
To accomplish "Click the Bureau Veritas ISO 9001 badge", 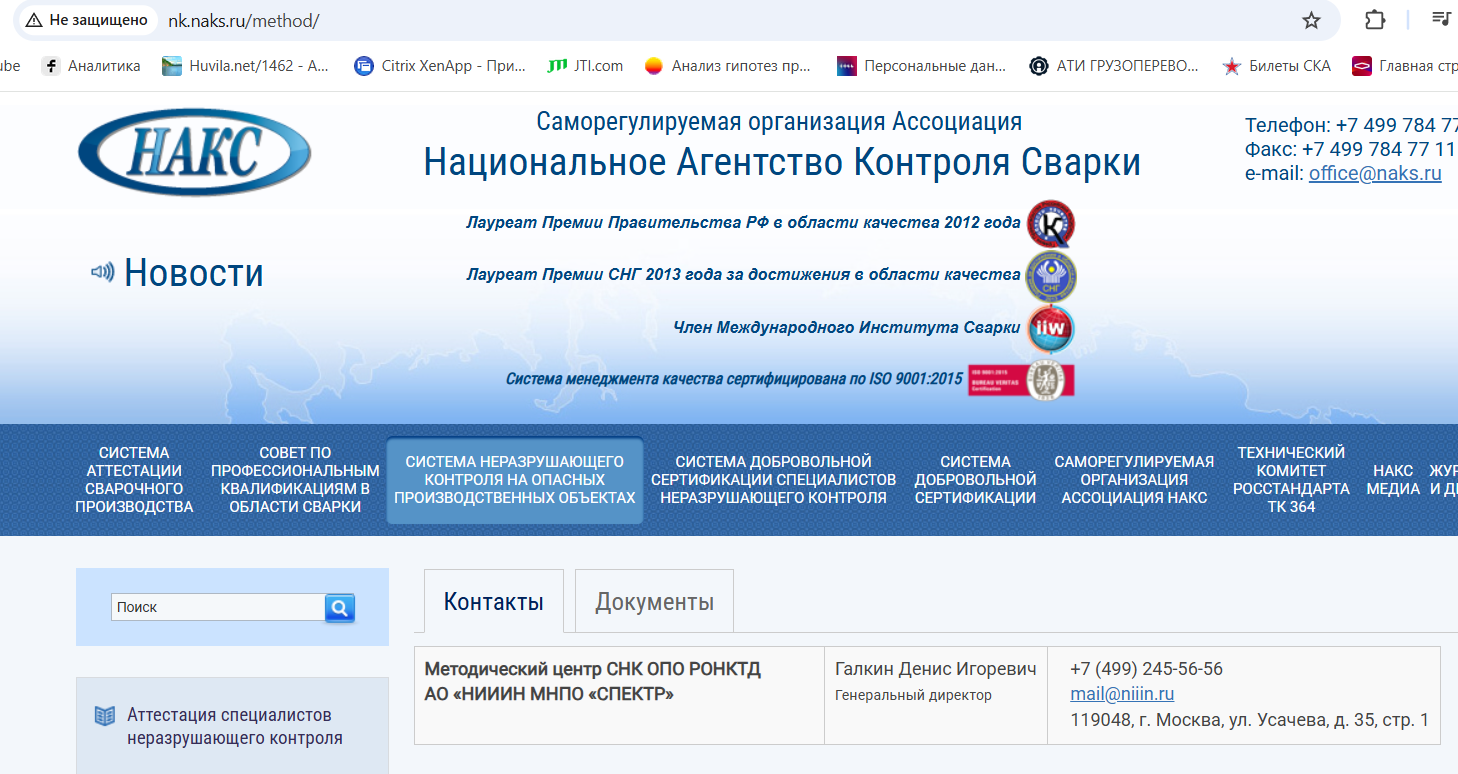I will (1021, 380).
